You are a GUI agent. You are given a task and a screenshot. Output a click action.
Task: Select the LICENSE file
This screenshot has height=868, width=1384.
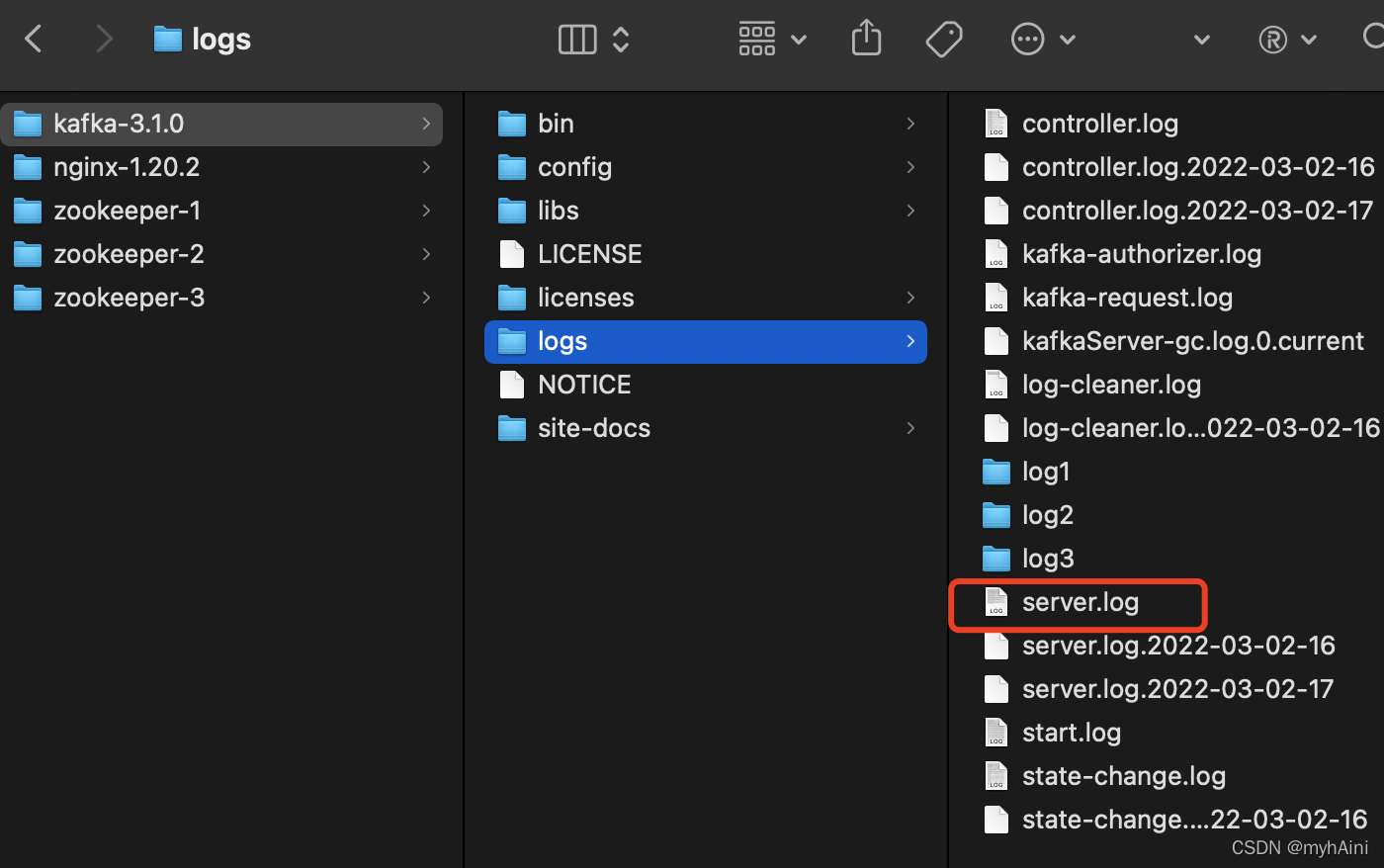pyautogui.click(x=706, y=254)
